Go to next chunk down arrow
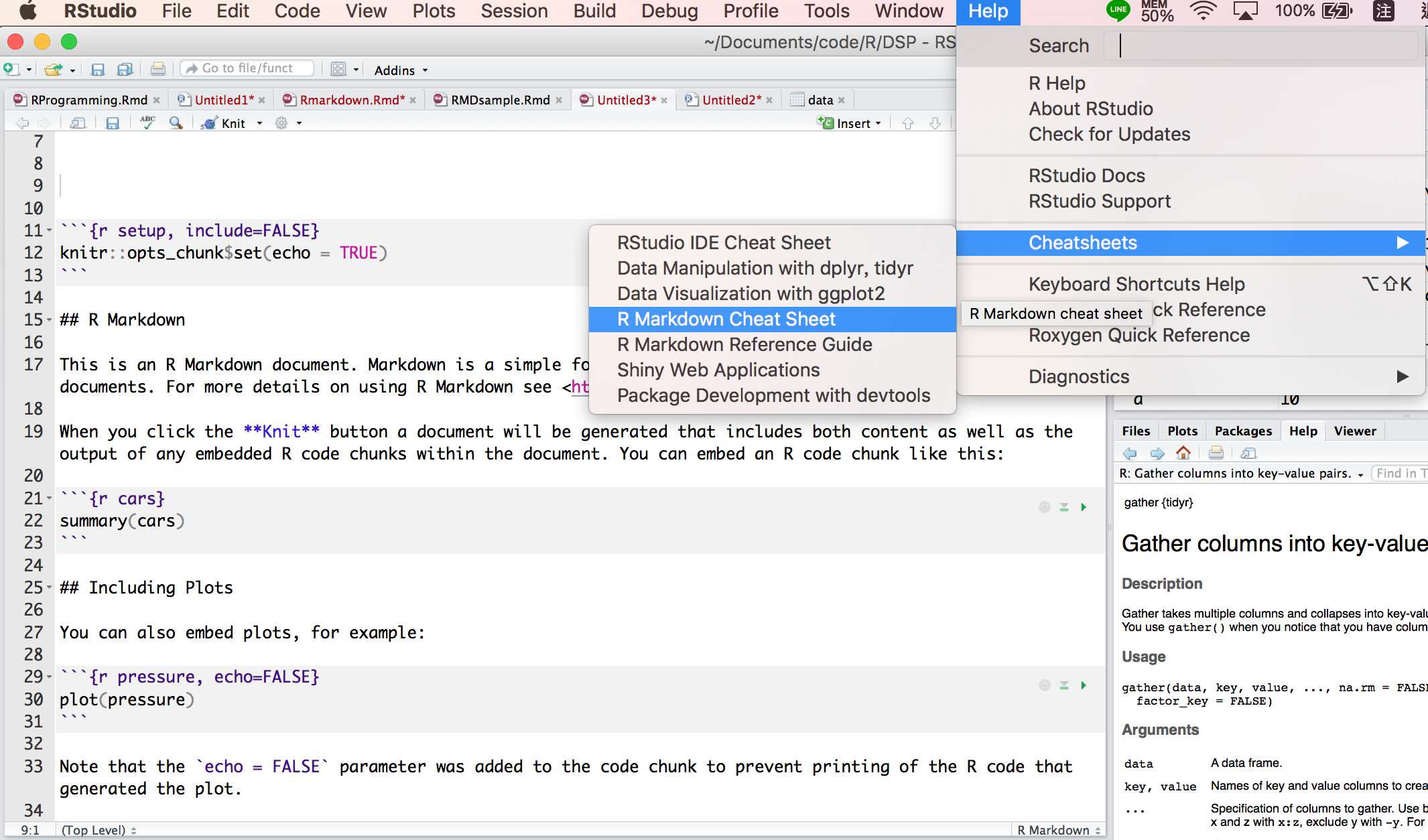 pos(935,123)
